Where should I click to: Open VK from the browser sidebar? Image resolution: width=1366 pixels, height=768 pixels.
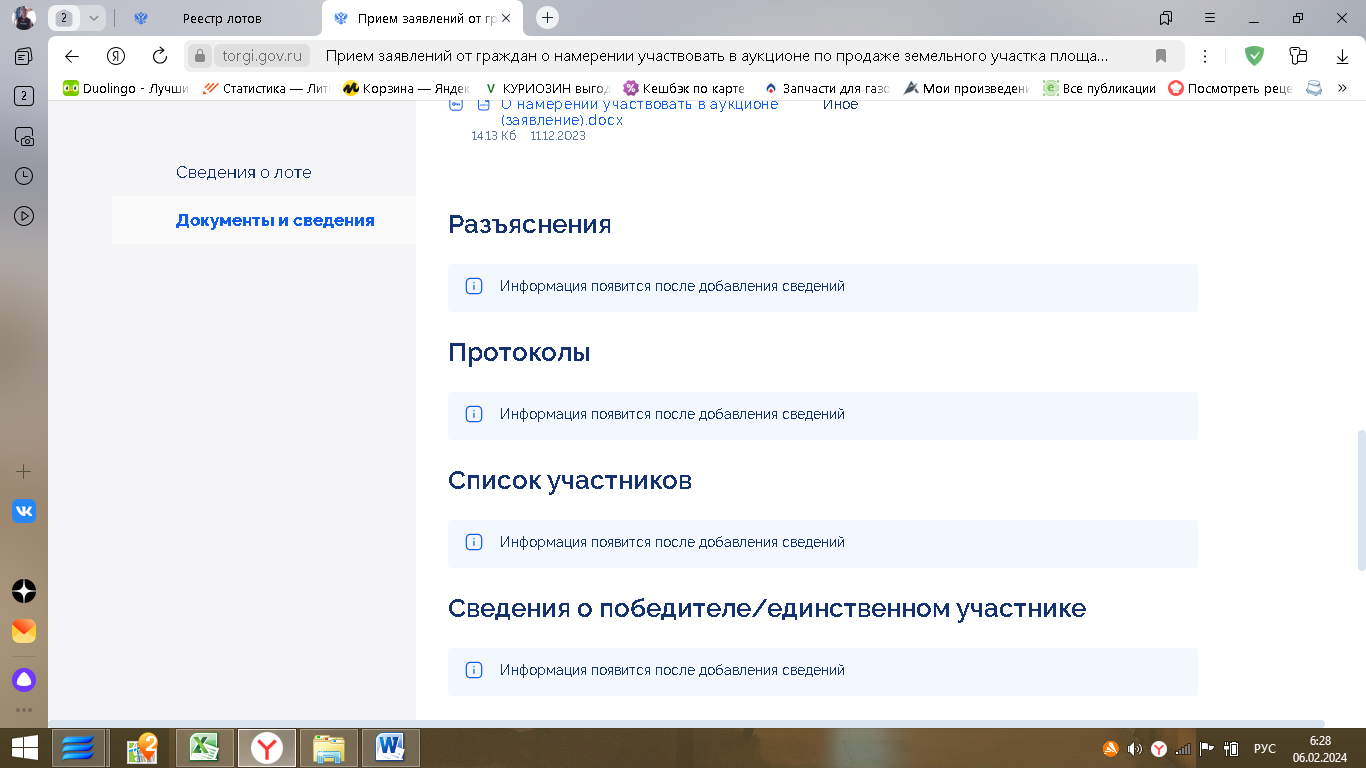click(23, 512)
